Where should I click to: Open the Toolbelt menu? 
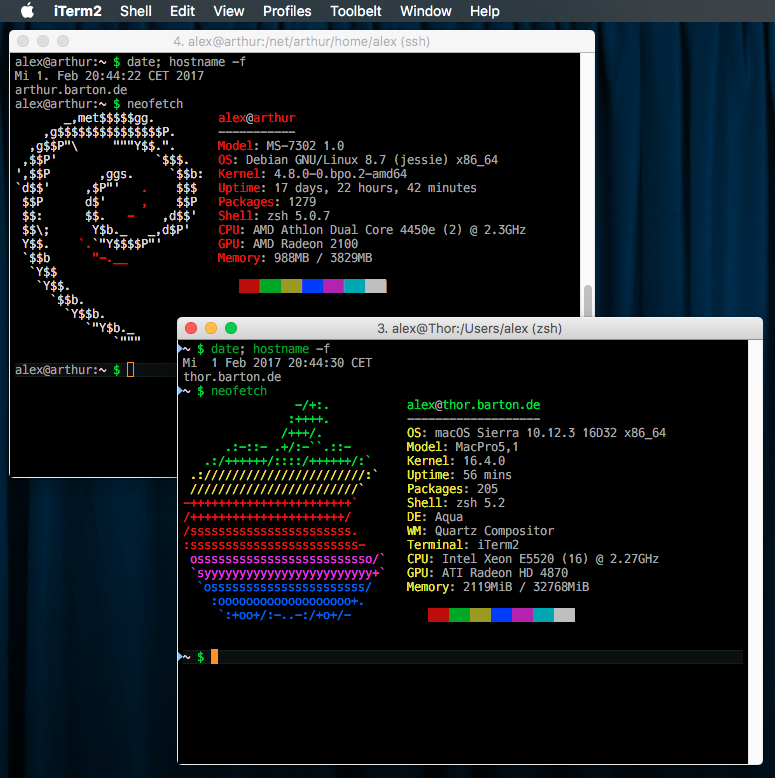[x=356, y=11]
